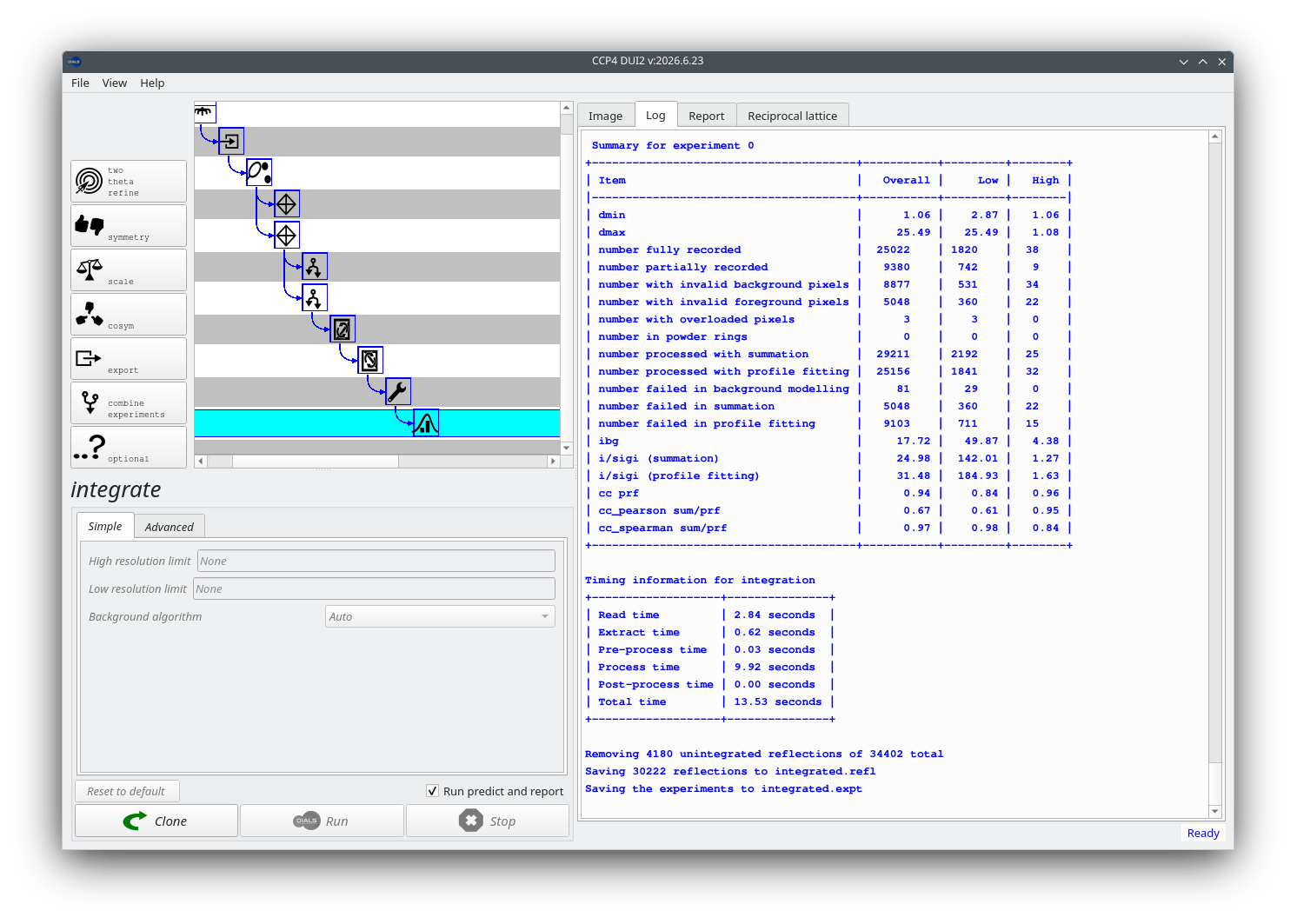The width and height of the screenshot is (1297, 924).
Task: Click the step tree scroll-up arrow
Action: point(567,108)
